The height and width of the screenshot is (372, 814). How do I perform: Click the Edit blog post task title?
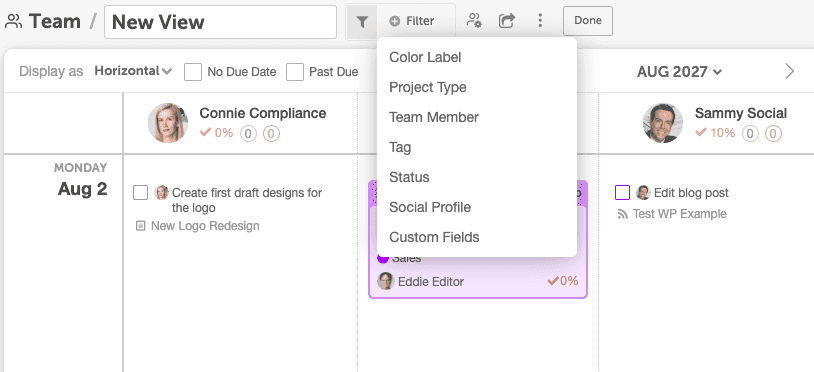(691, 193)
